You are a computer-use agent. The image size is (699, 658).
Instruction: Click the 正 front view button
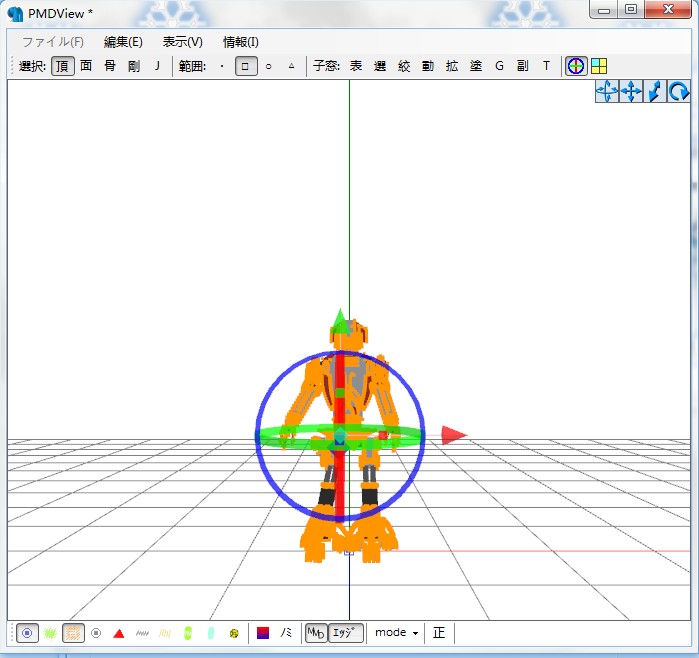(439, 633)
